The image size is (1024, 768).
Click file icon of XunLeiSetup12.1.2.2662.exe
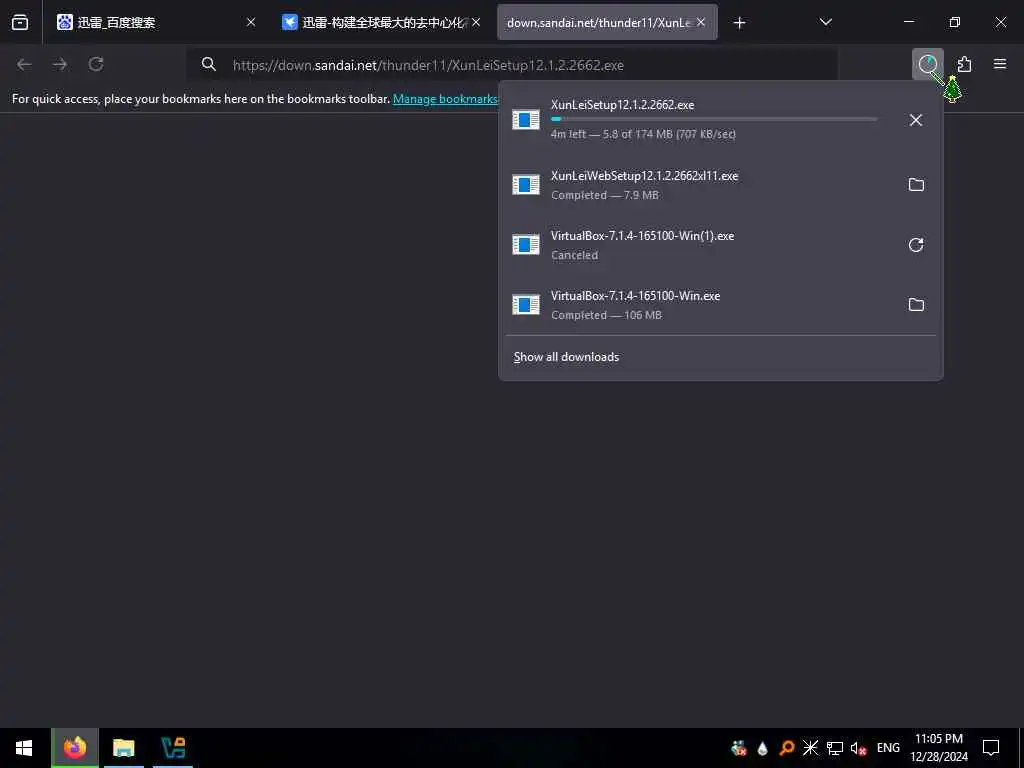526,120
